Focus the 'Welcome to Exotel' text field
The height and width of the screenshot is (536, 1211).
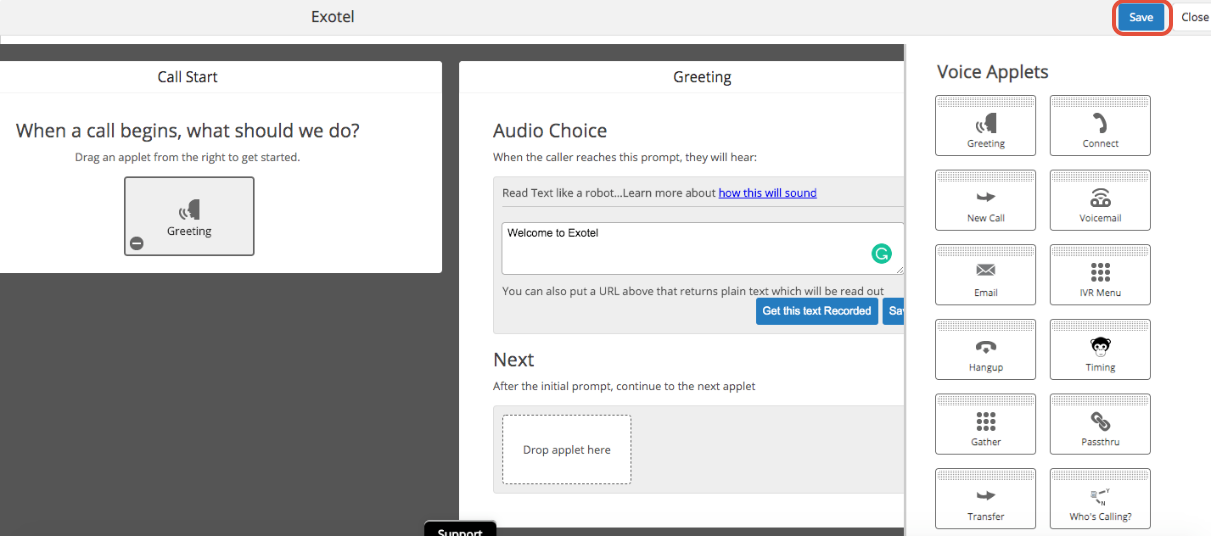tap(703, 248)
